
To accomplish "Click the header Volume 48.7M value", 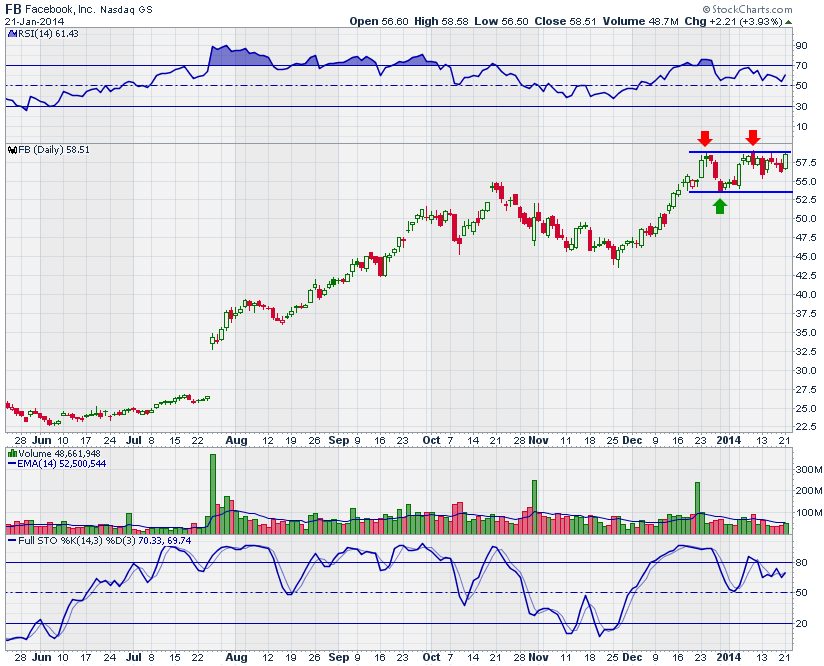I will [641, 22].
